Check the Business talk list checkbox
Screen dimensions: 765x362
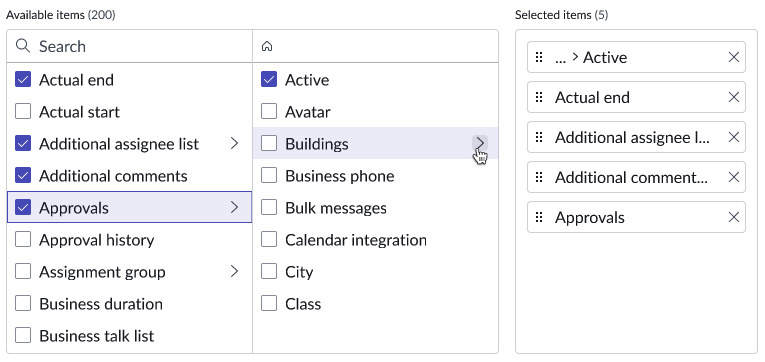[x=23, y=335]
